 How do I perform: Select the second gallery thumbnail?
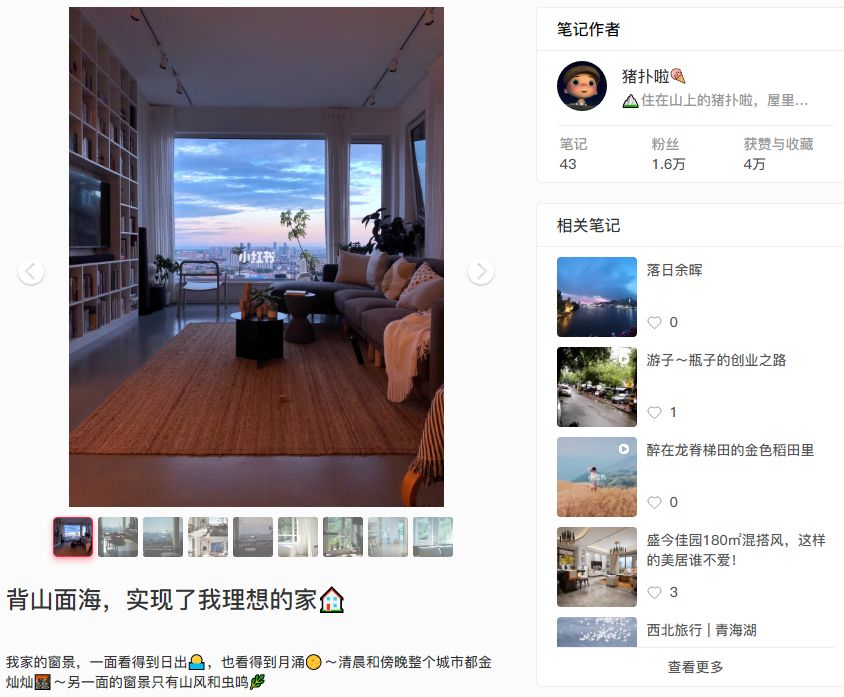click(118, 537)
